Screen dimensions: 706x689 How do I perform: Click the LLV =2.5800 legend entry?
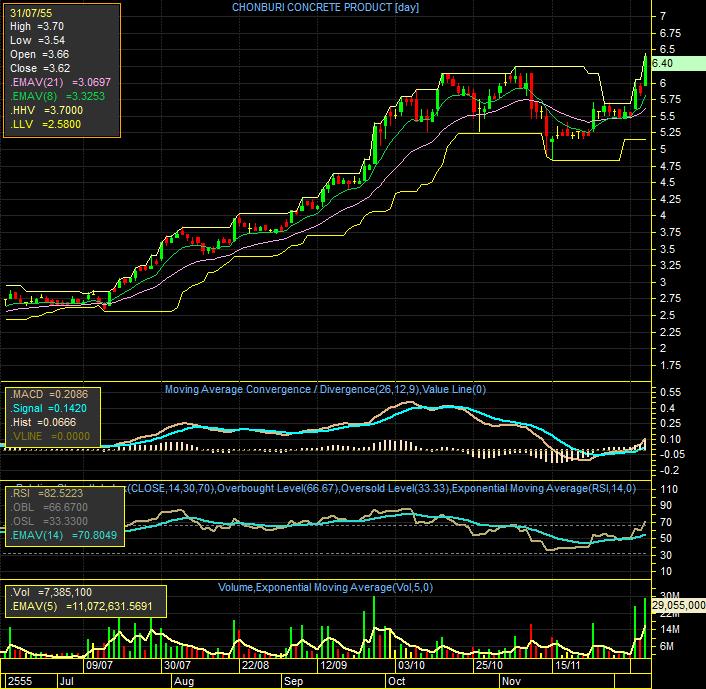(x=45, y=124)
